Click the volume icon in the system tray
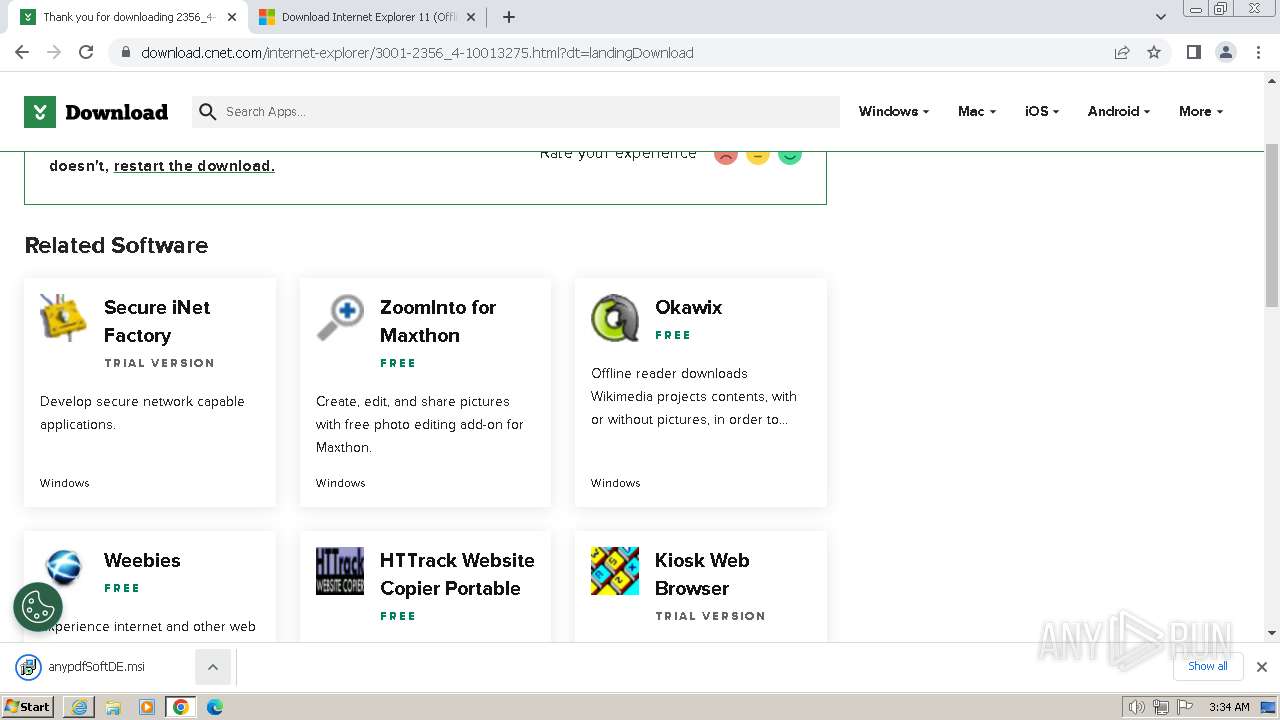 tap(1136, 707)
